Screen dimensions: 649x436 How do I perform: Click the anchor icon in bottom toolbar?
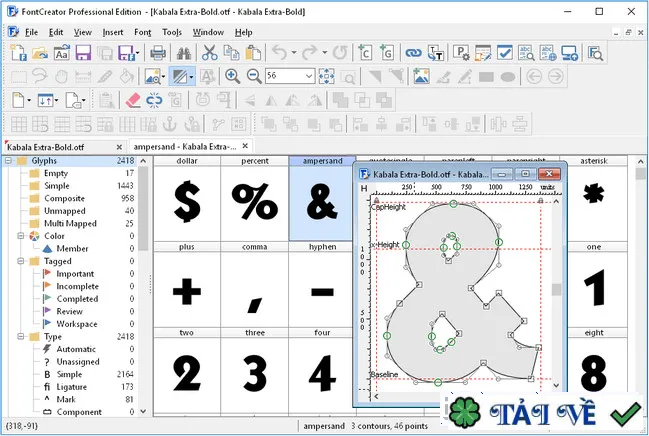170,123
